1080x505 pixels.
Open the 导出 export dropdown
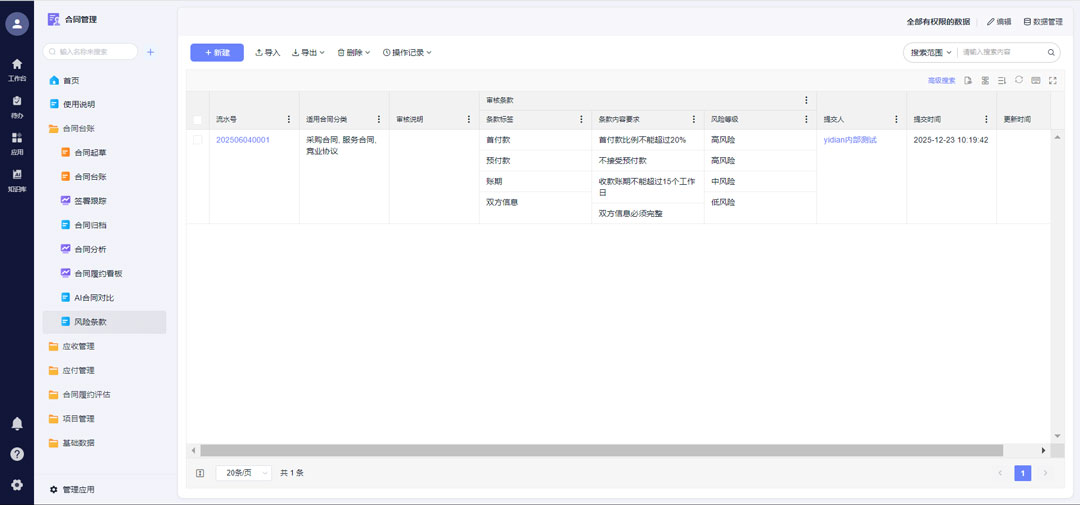click(308, 52)
